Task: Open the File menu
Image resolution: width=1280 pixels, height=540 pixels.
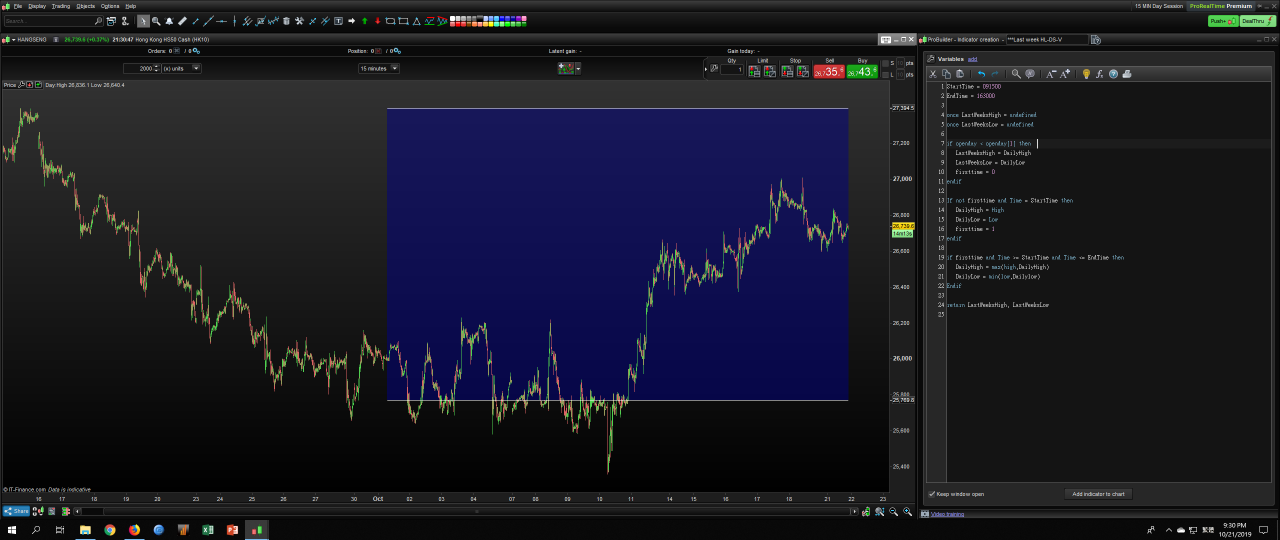Action: tap(18, 6)
